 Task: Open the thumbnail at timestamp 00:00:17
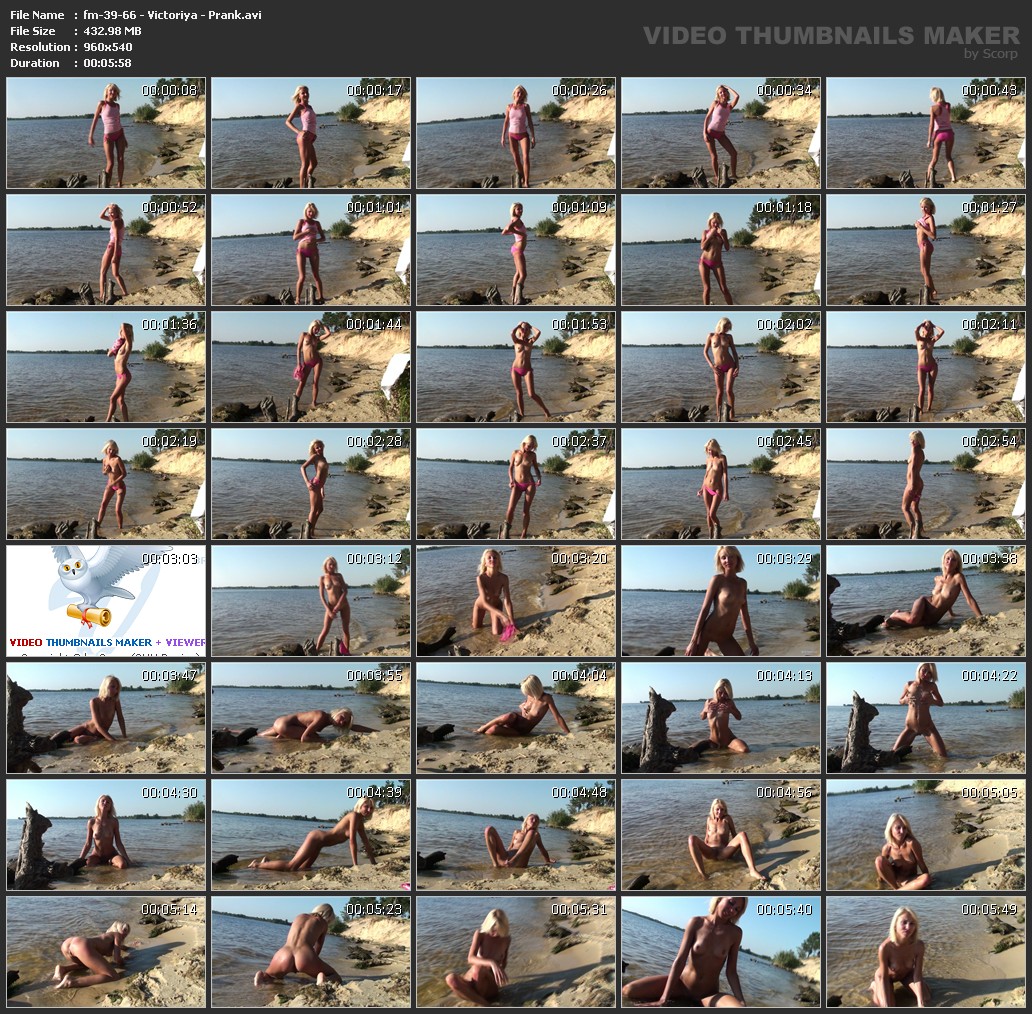coord(311,133)
